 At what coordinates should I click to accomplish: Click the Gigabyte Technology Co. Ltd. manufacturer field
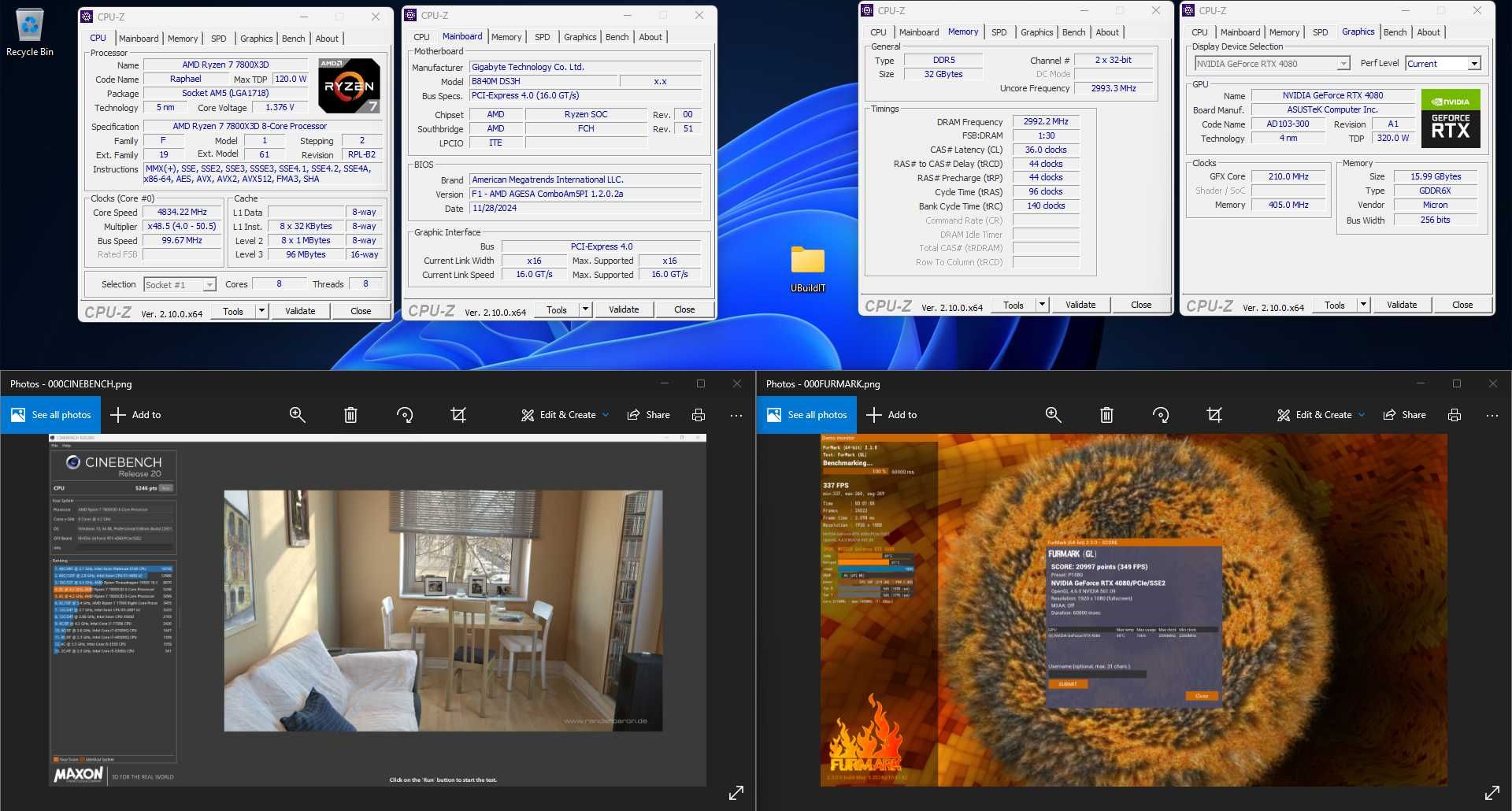[x=585, y=67]
